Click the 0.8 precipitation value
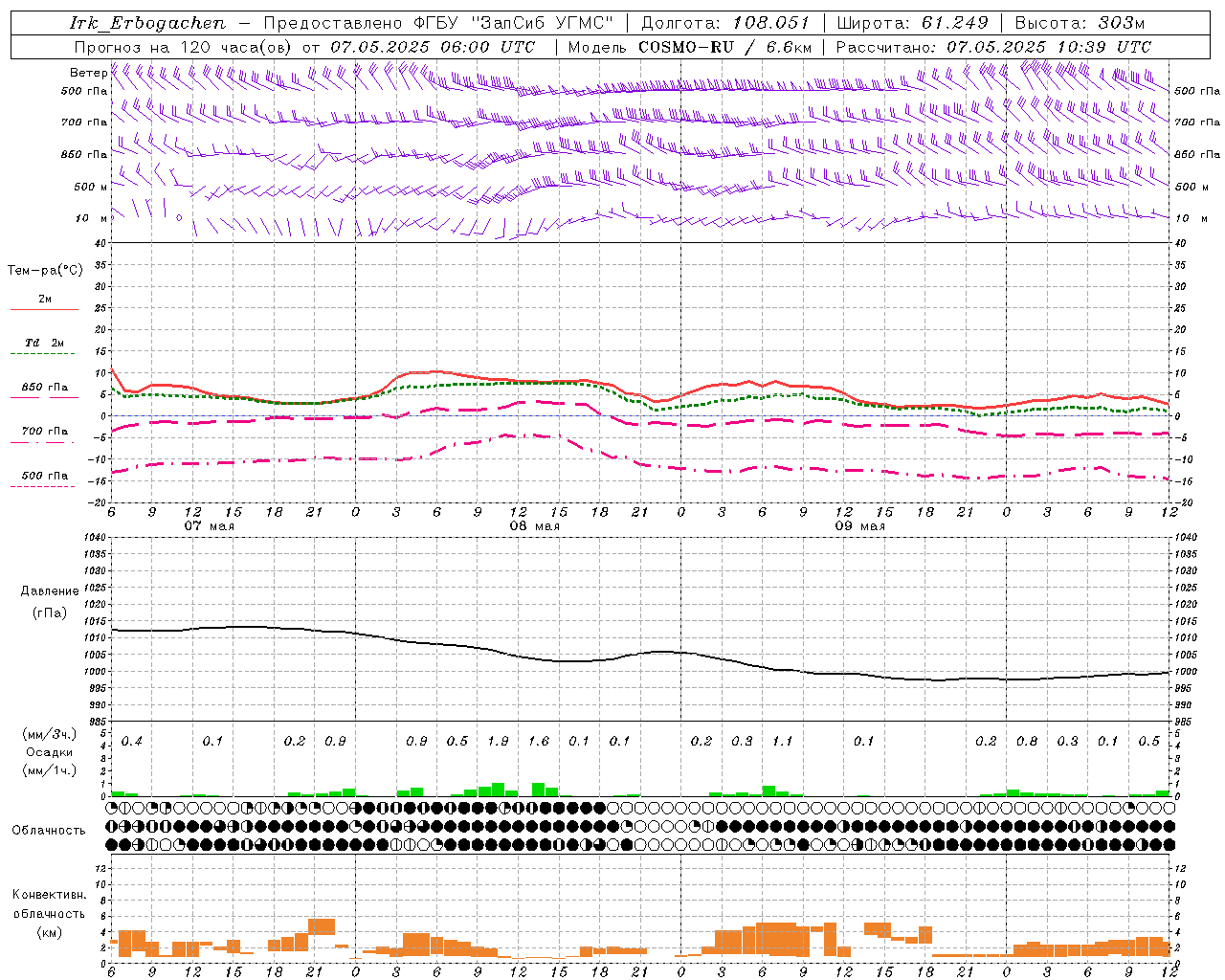 coord(1027,742)
